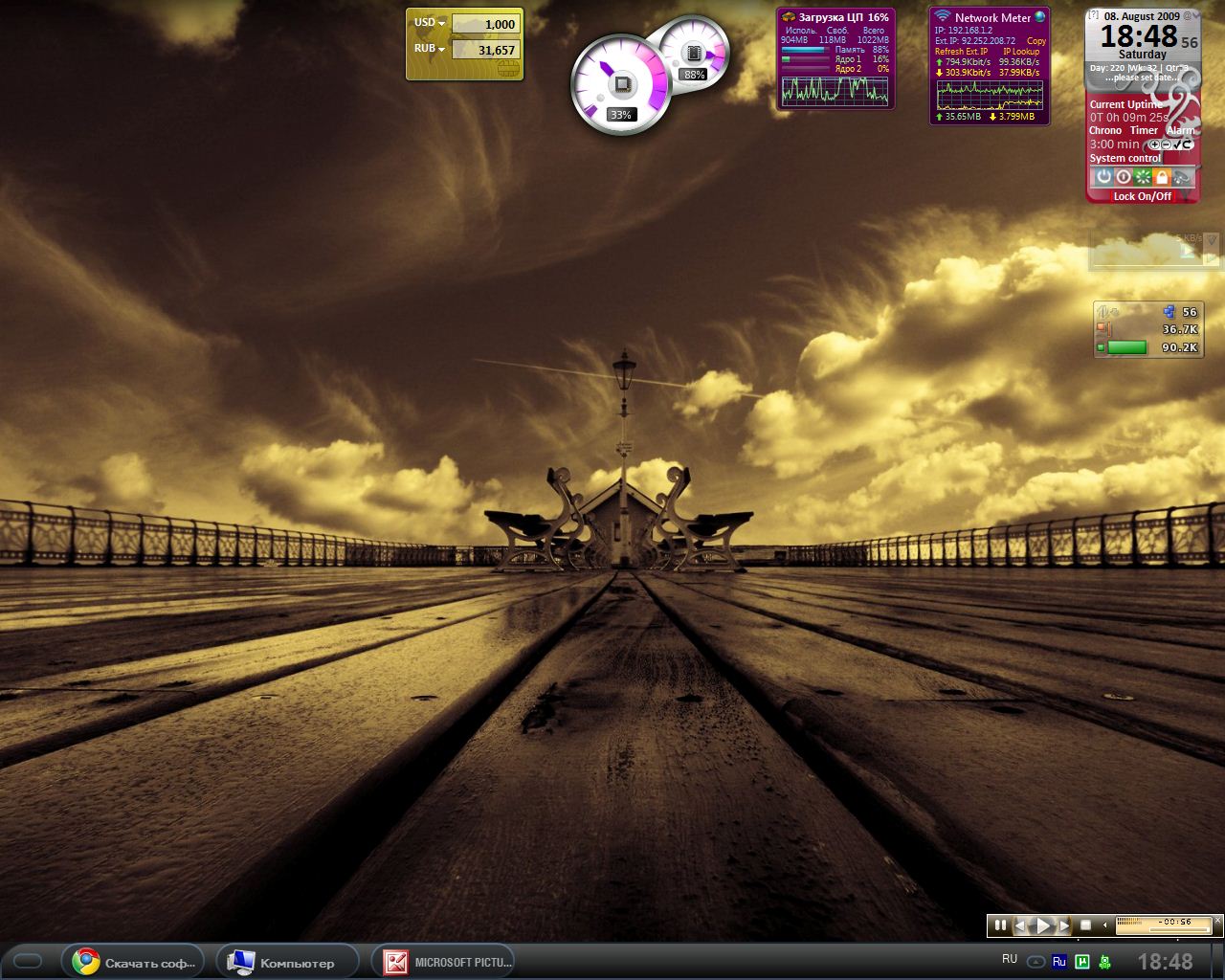
Task: Switch to the Timer tab
Action: coord(1144,130)
